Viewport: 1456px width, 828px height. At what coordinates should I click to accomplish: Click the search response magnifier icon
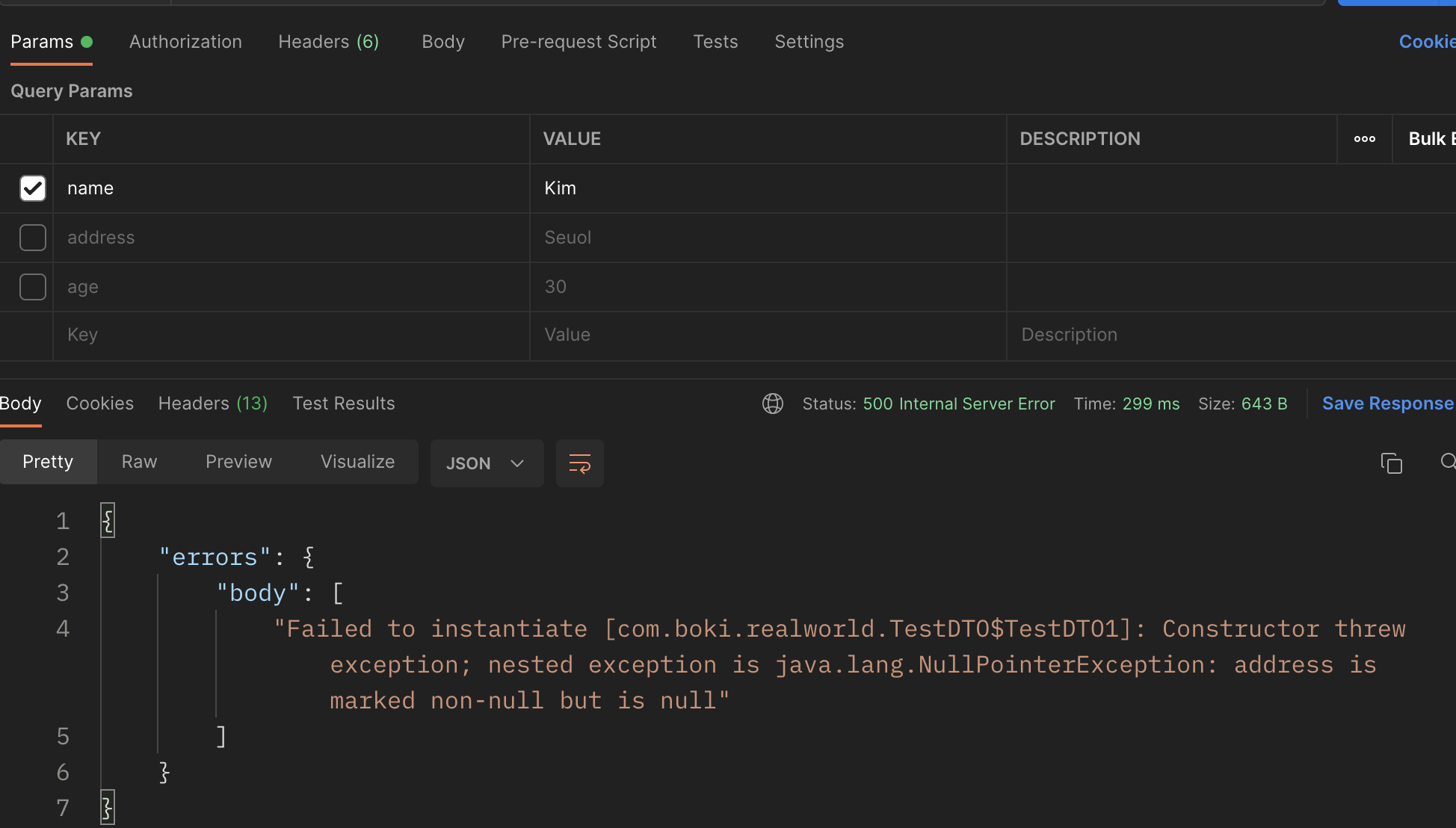1447,462
